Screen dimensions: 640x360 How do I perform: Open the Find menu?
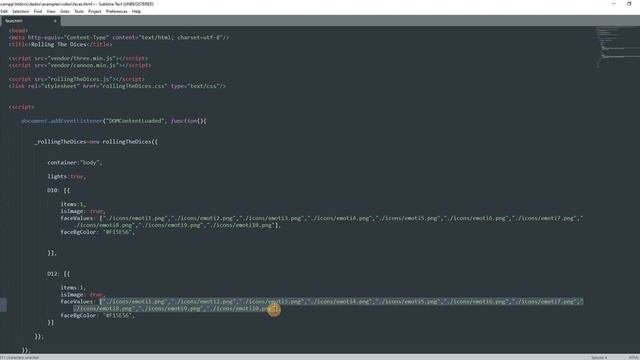(x=38, y=11)
